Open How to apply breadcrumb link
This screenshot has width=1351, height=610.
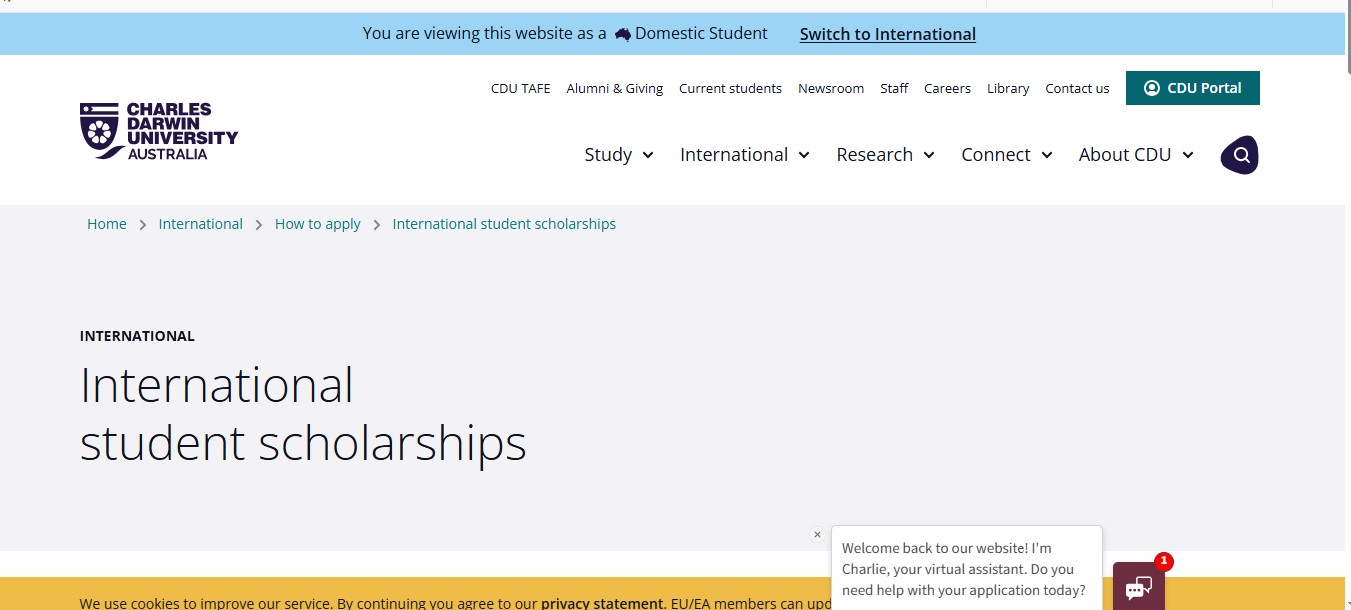pos(317,223)
